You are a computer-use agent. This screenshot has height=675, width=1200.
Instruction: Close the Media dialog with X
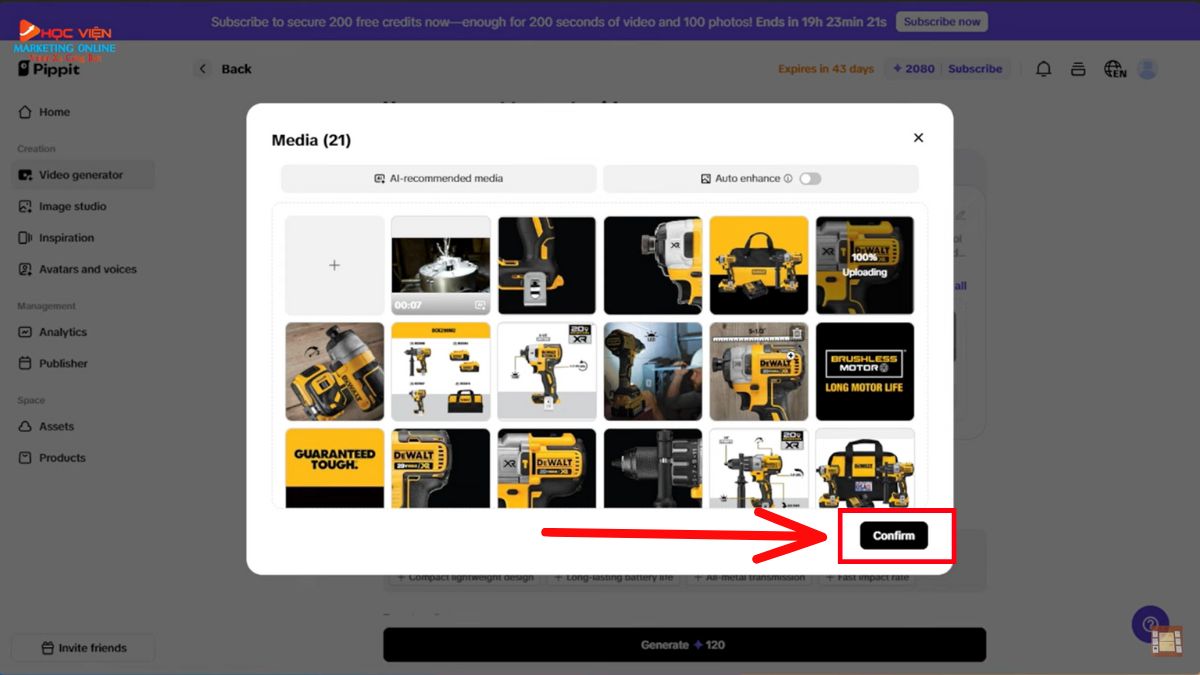coord(918,138)
